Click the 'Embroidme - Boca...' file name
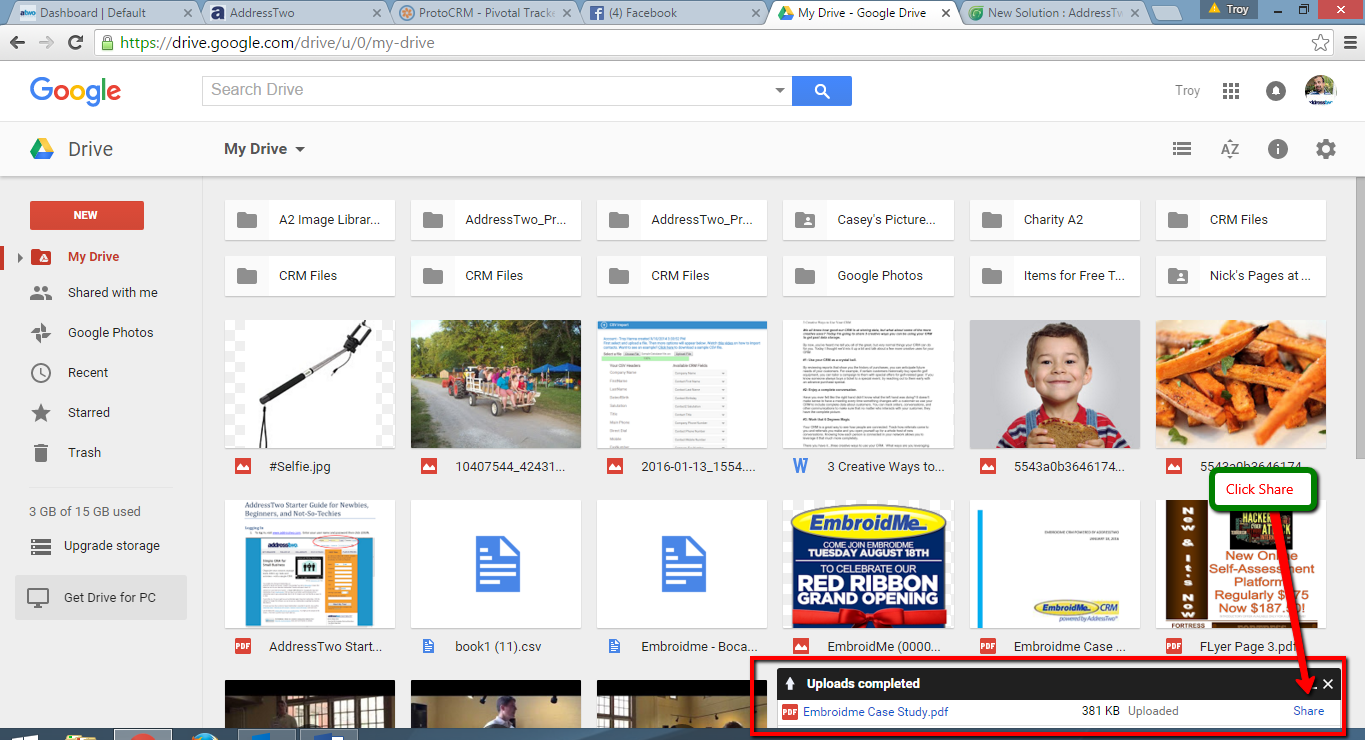This screenshot has width=1365, height=740. [x=699, y=646]
